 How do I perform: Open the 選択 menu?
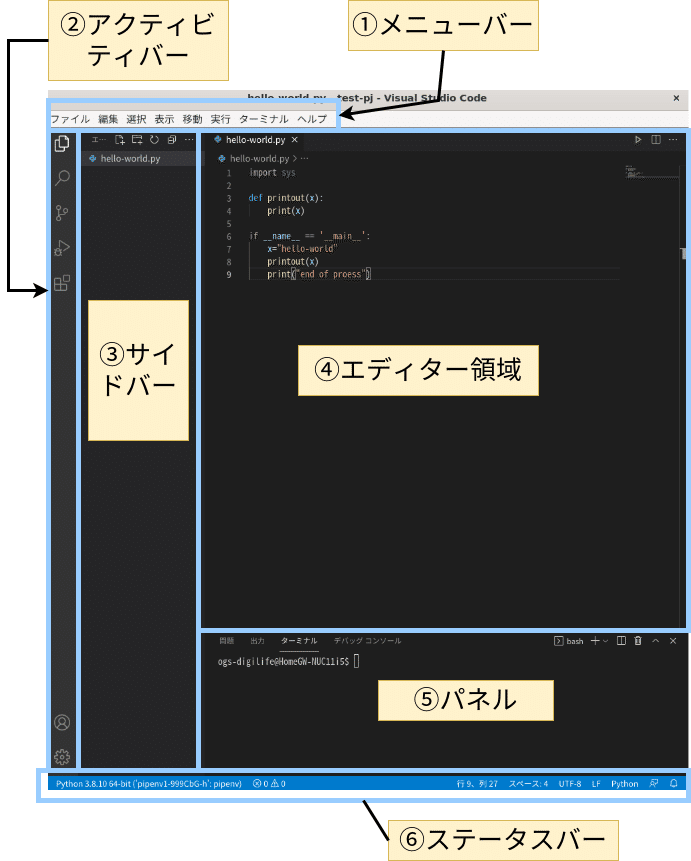[136, 119]
